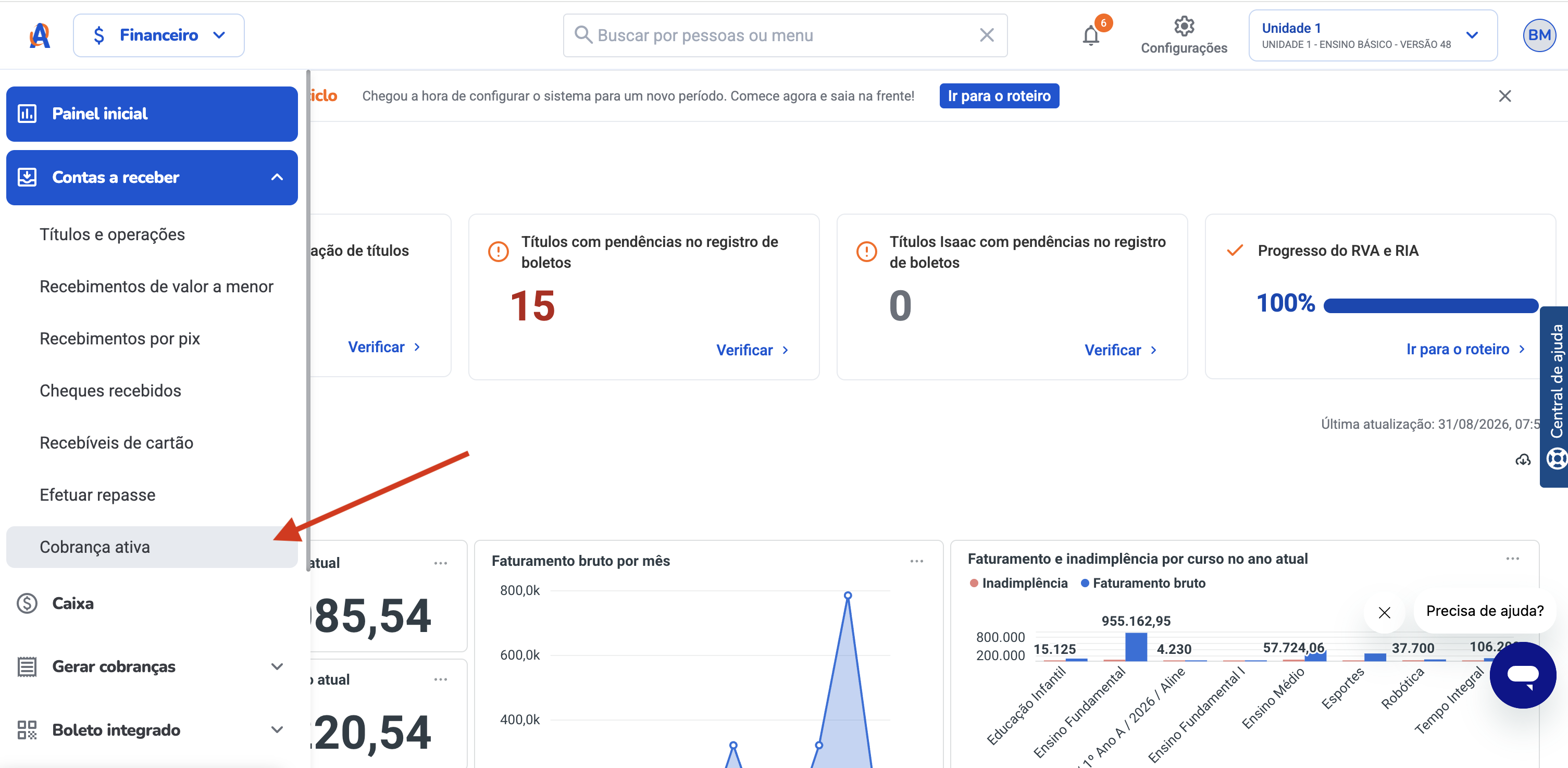Viewport: 1568px width, 768px height.
Task: Open options menu of Faturamento e inadimplência chart
Action: [x=1513, y=559]
